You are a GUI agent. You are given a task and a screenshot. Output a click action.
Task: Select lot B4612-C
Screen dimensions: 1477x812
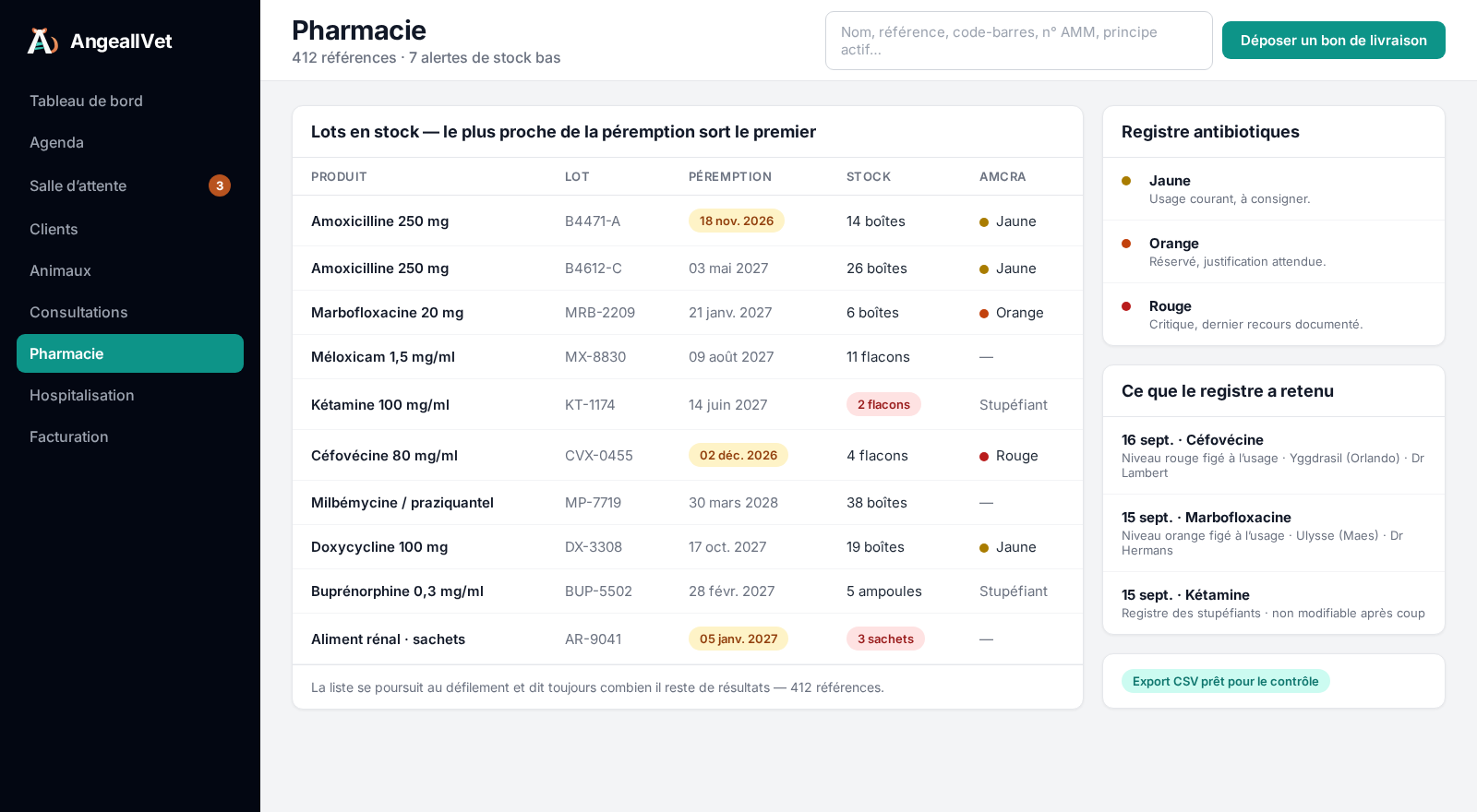[x=594, y=269]
